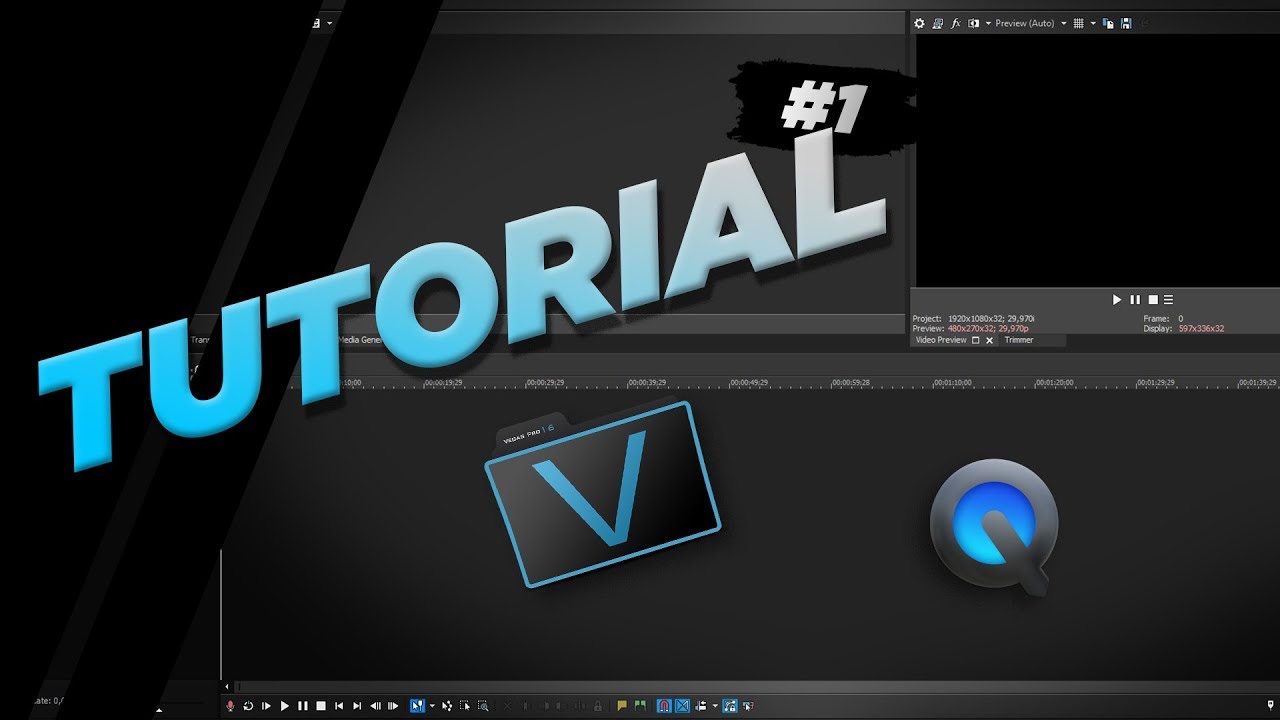
Task: Open Project Video Properties gear icon
Action: tap(919, 23)
